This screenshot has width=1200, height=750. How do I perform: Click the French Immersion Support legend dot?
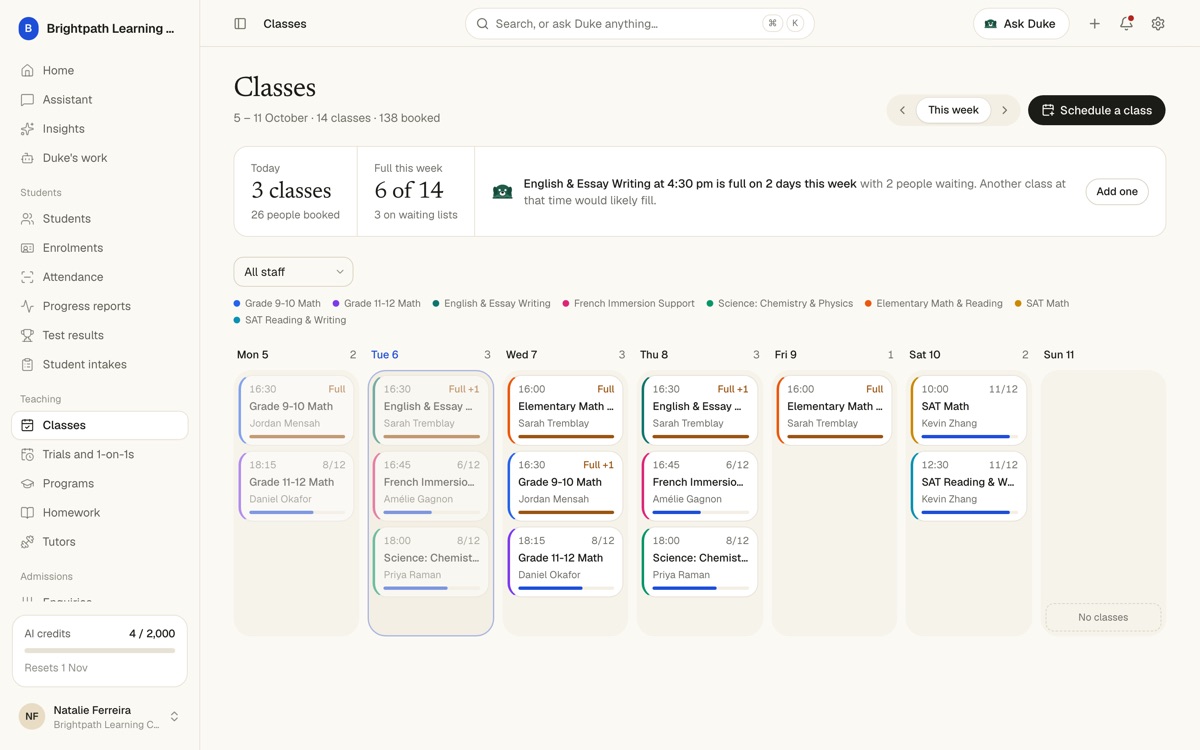pyautogui.click(x=566, y=303)
